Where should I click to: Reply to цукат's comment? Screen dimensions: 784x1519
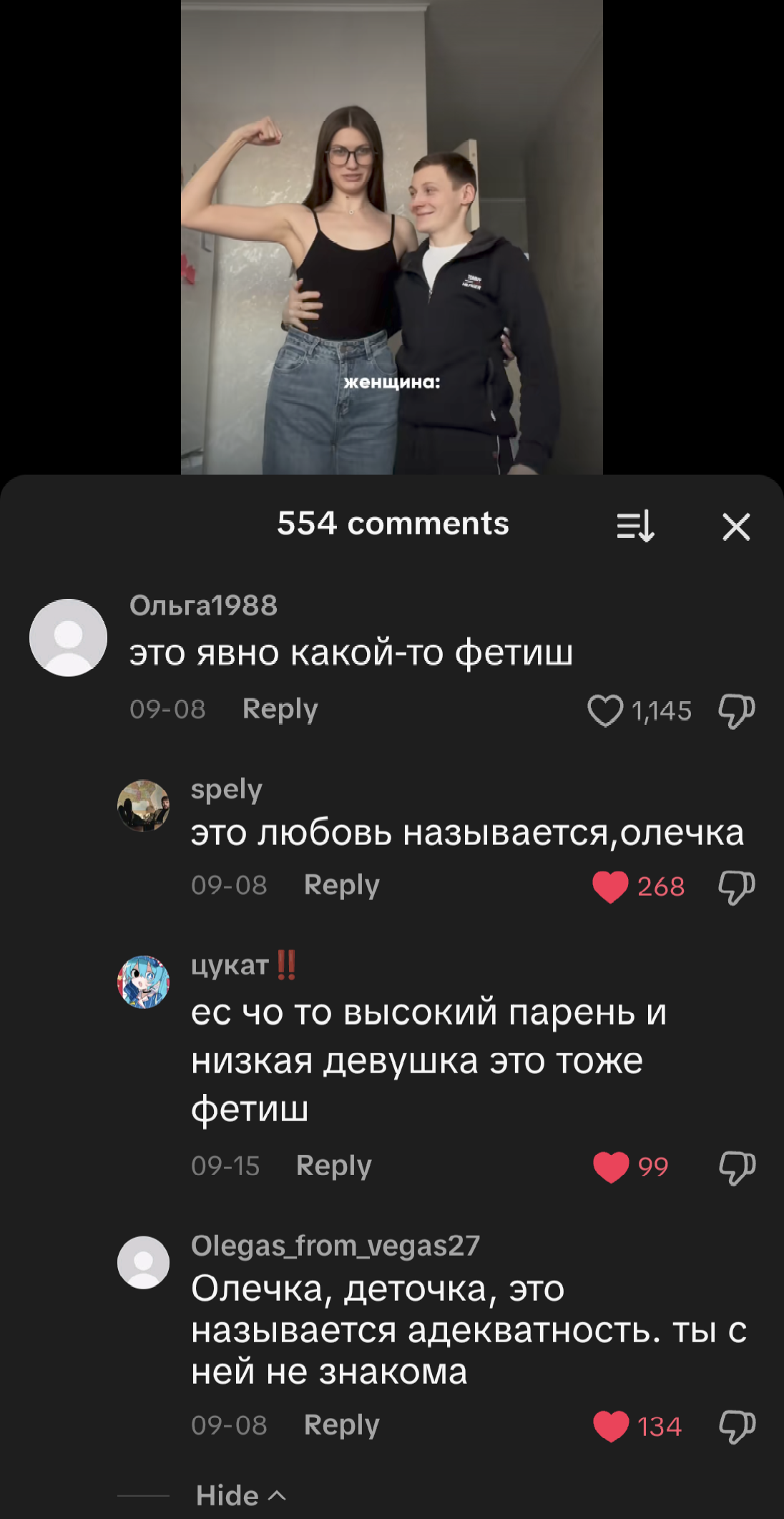pos(333,1166)
